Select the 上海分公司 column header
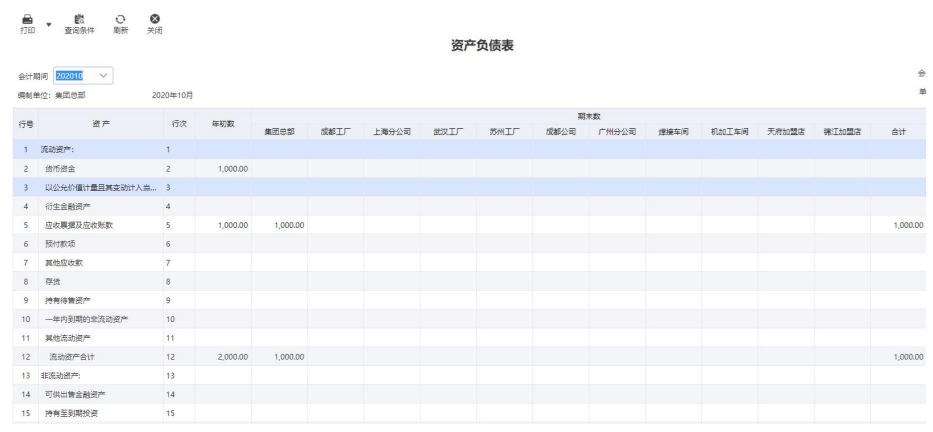The height and width of the screenshot is (432, 933). click(391, 131)
